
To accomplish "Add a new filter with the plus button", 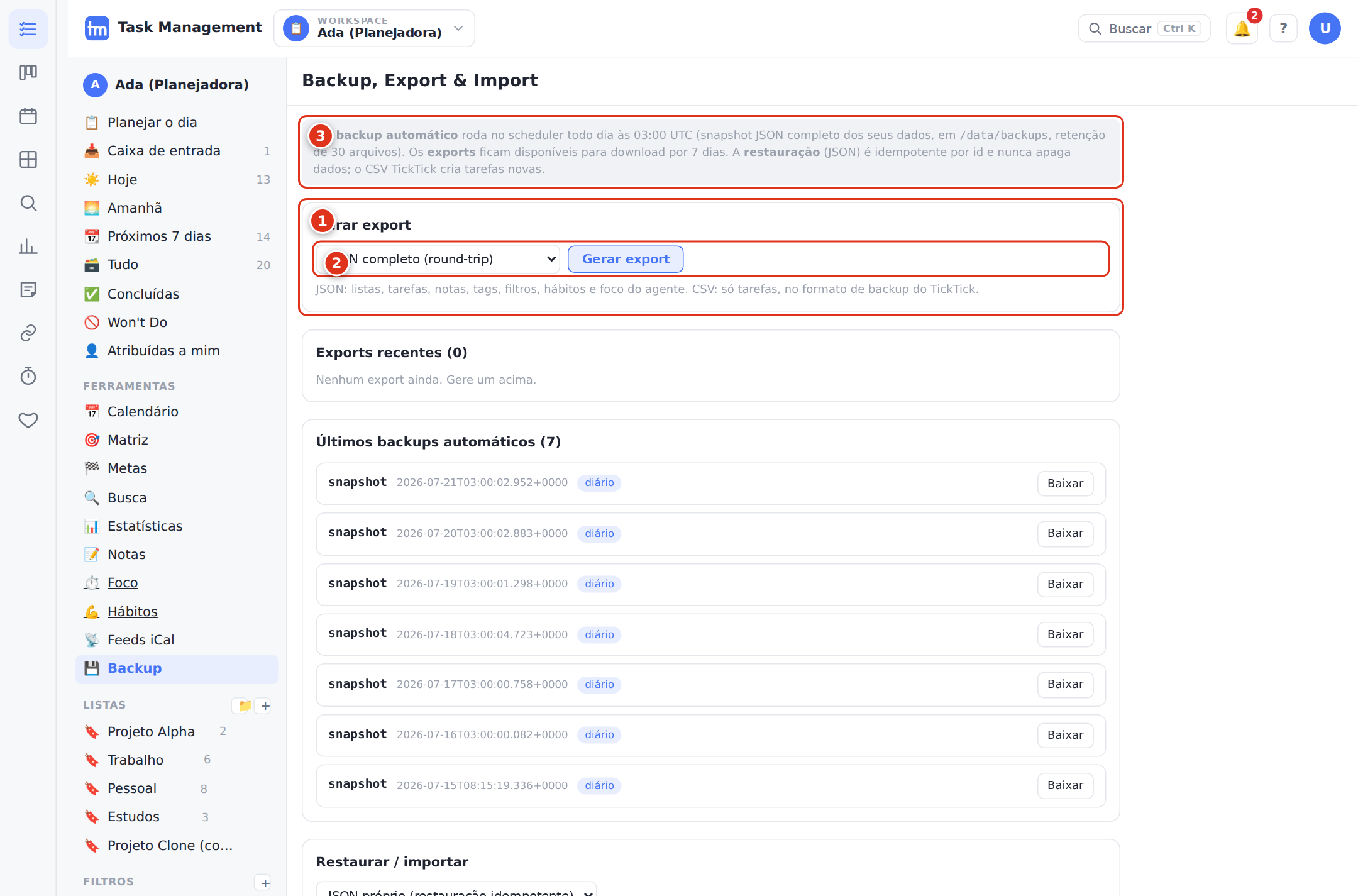I will [265, 883].
